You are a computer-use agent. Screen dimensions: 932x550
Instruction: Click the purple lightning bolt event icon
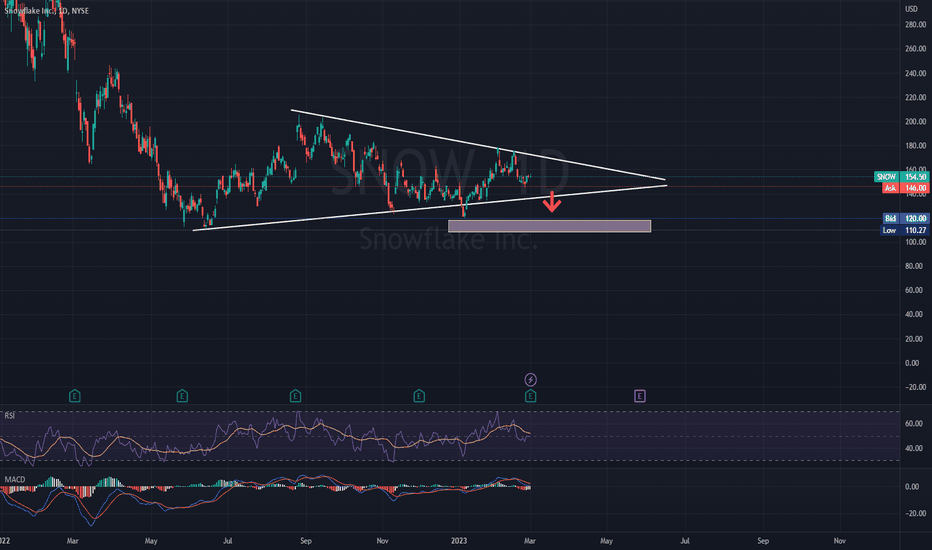coord(530,379)
